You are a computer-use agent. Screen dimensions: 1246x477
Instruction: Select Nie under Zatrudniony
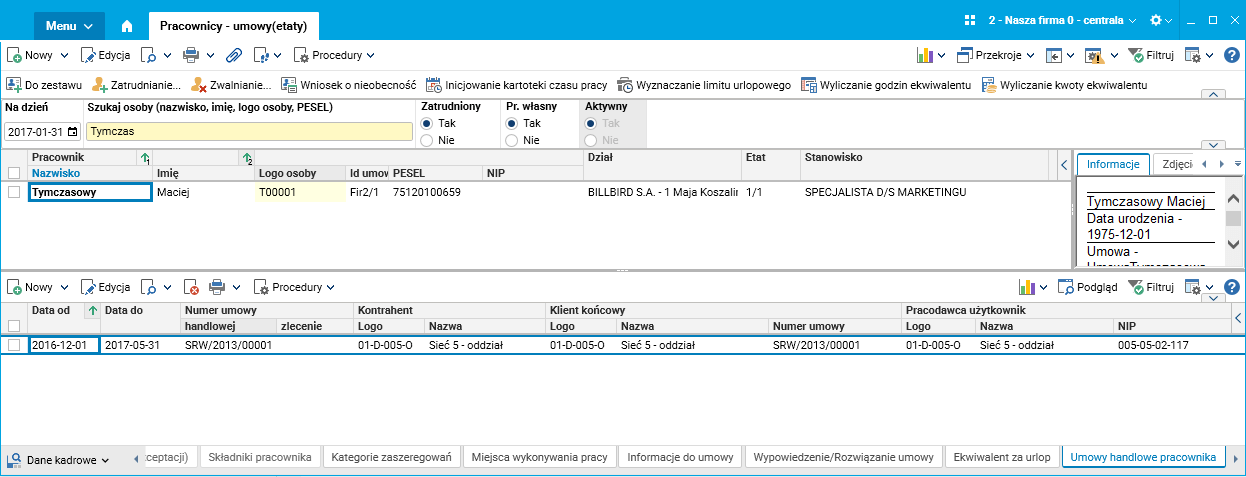pos(427,140)
